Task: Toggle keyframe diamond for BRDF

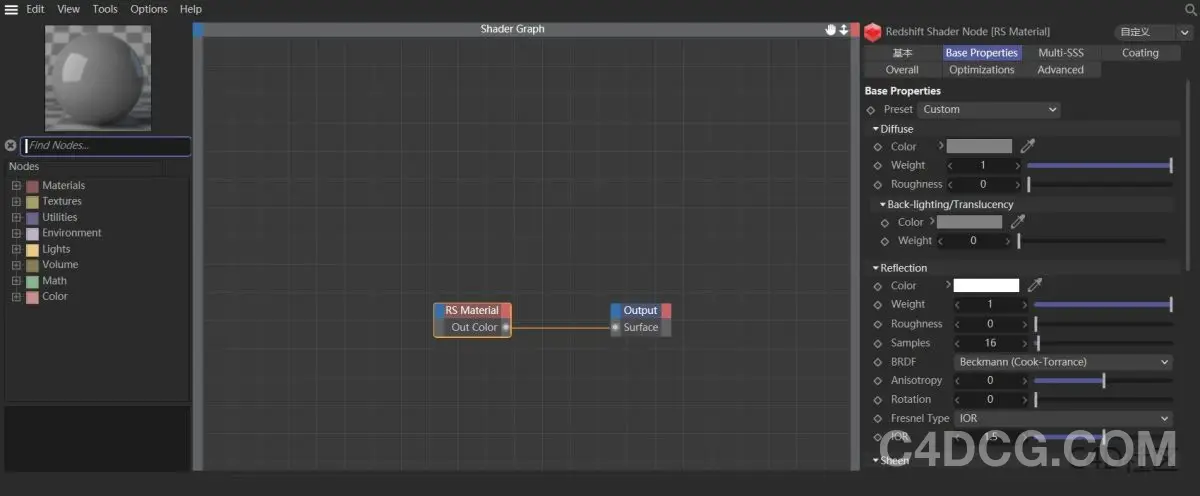Action: click(x=878, y=362)
